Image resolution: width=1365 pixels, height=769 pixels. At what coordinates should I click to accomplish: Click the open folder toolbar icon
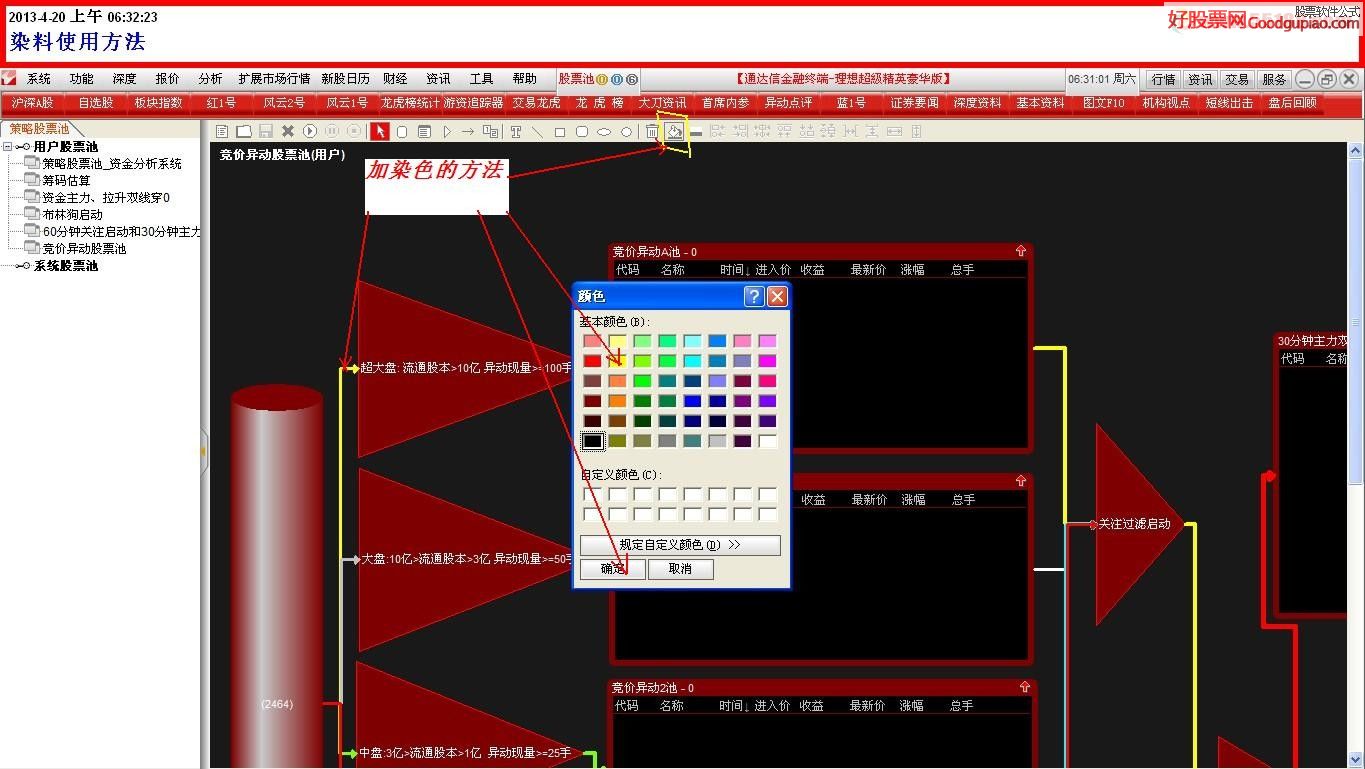(244, 131)
